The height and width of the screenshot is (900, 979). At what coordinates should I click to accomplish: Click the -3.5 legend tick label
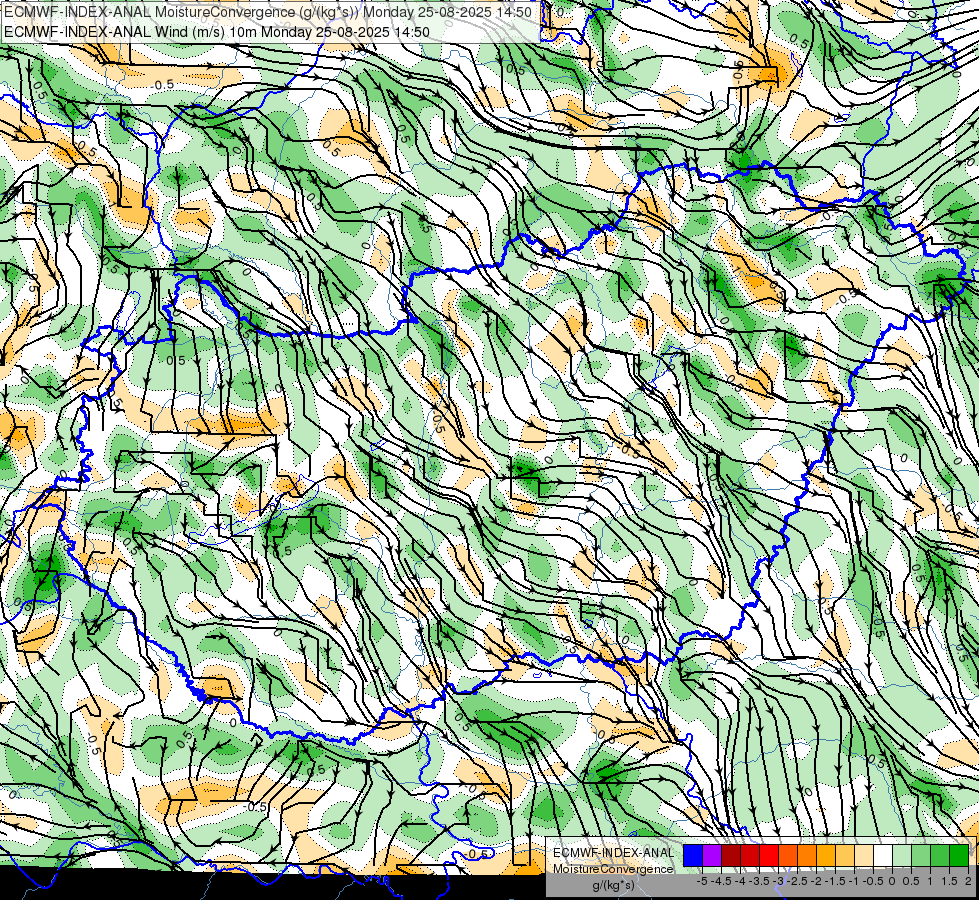pyautogui.click(x=759, y=881)
